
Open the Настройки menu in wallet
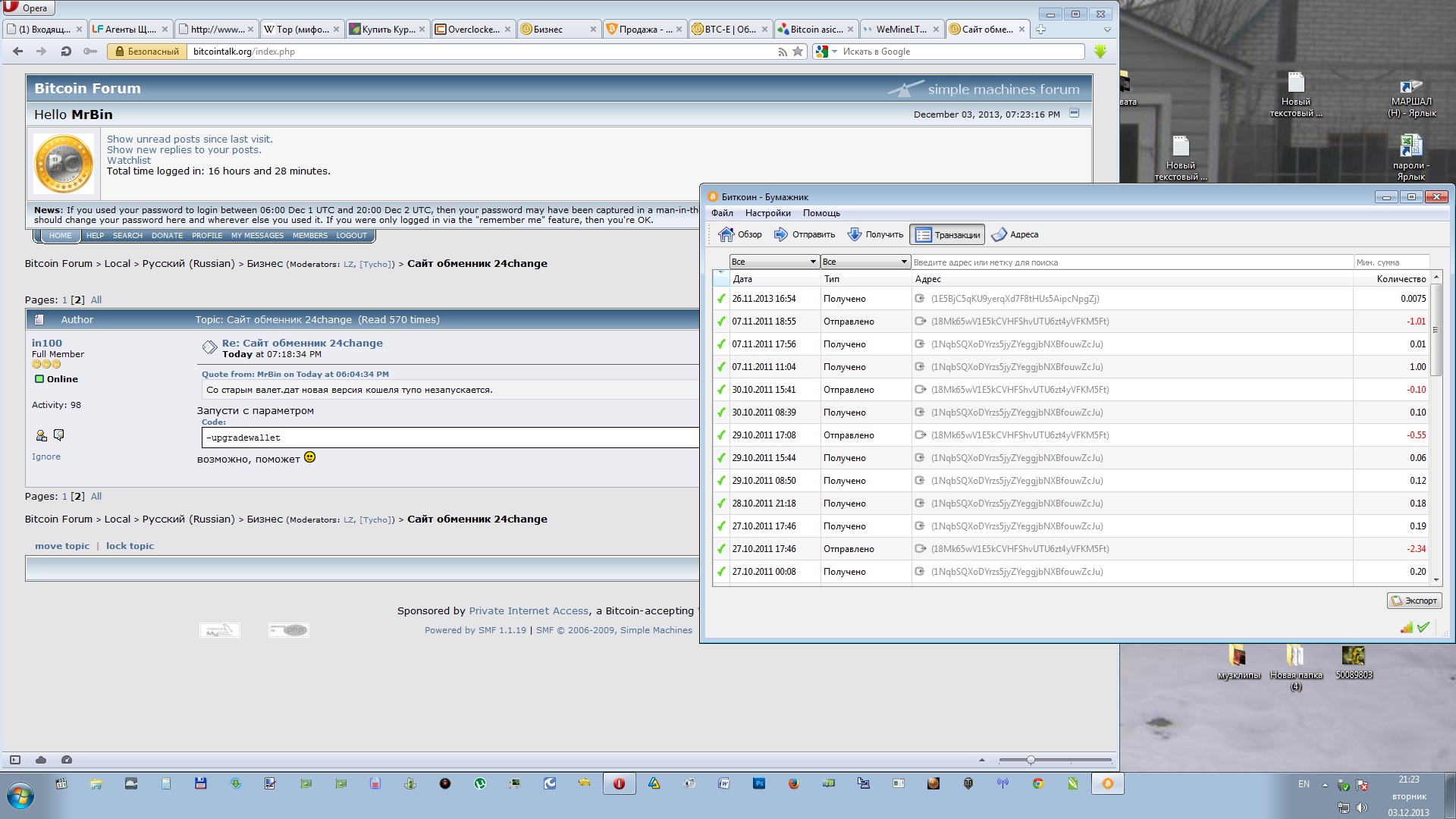tap(767, 213)
